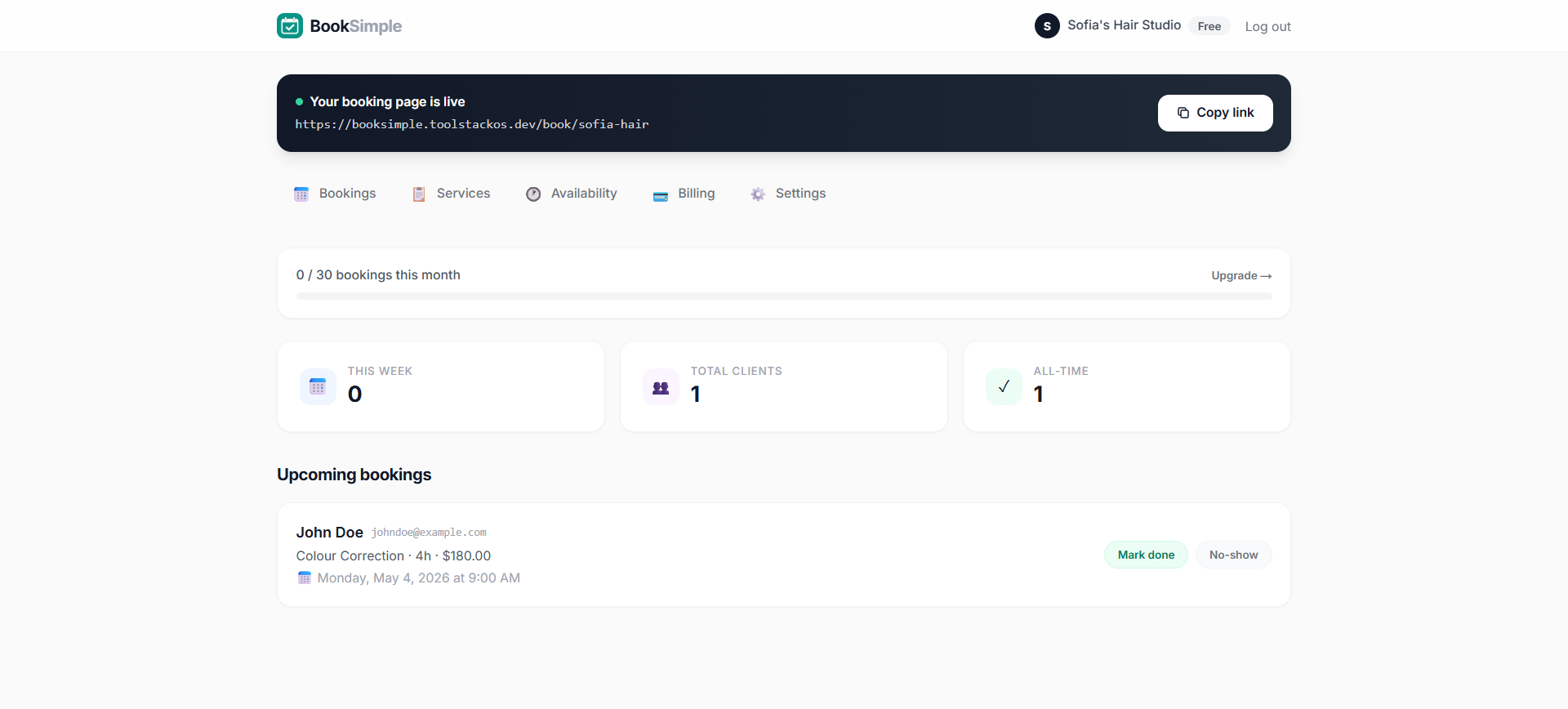Click the Upgrade arrow link
Viewport: 1568px width, 709px height.
click(x=1241, y=276)
